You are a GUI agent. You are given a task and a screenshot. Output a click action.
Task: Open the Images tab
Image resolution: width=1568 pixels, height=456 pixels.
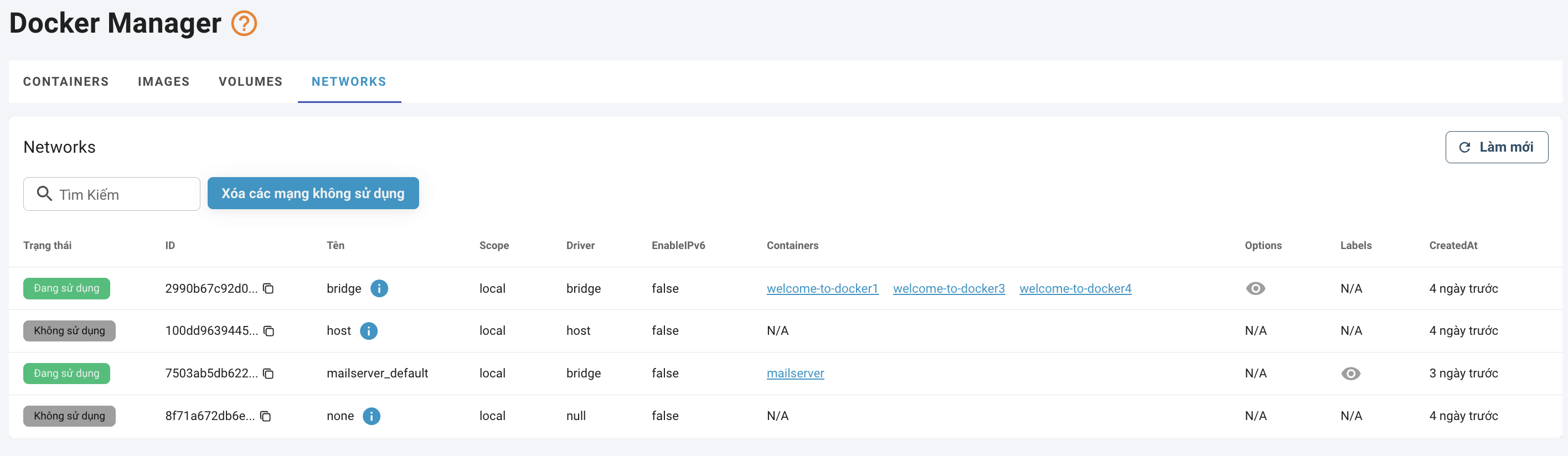pyautogui.click(x=164, y=81)
